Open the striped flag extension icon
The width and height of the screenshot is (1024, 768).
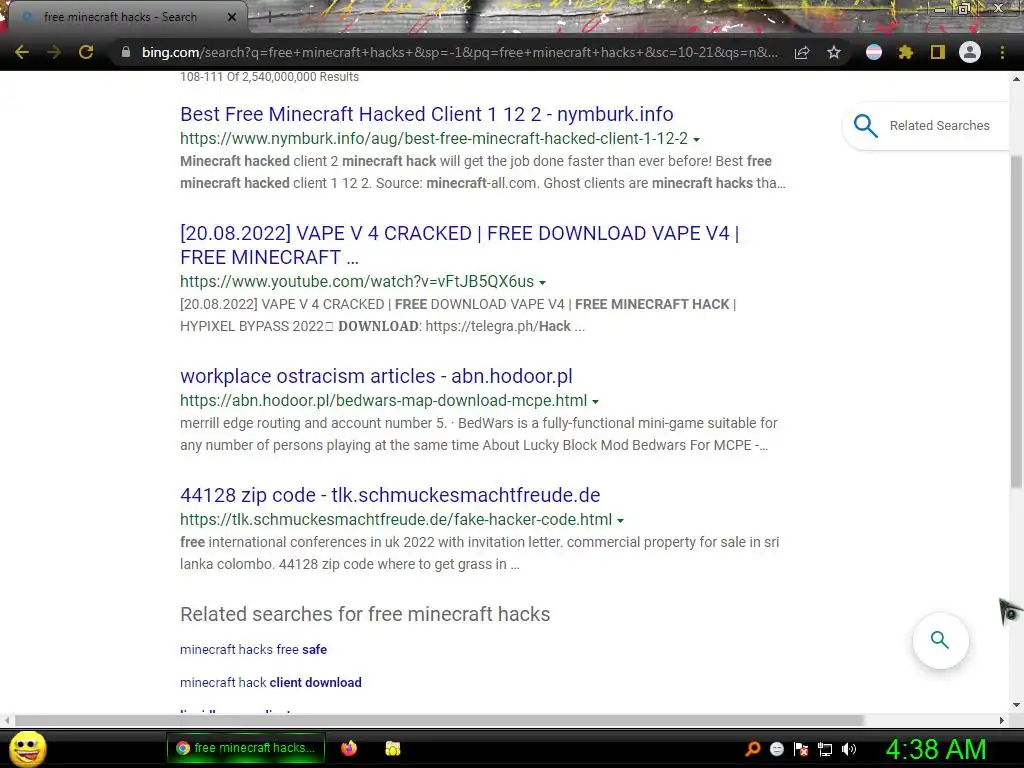[874, 52]
